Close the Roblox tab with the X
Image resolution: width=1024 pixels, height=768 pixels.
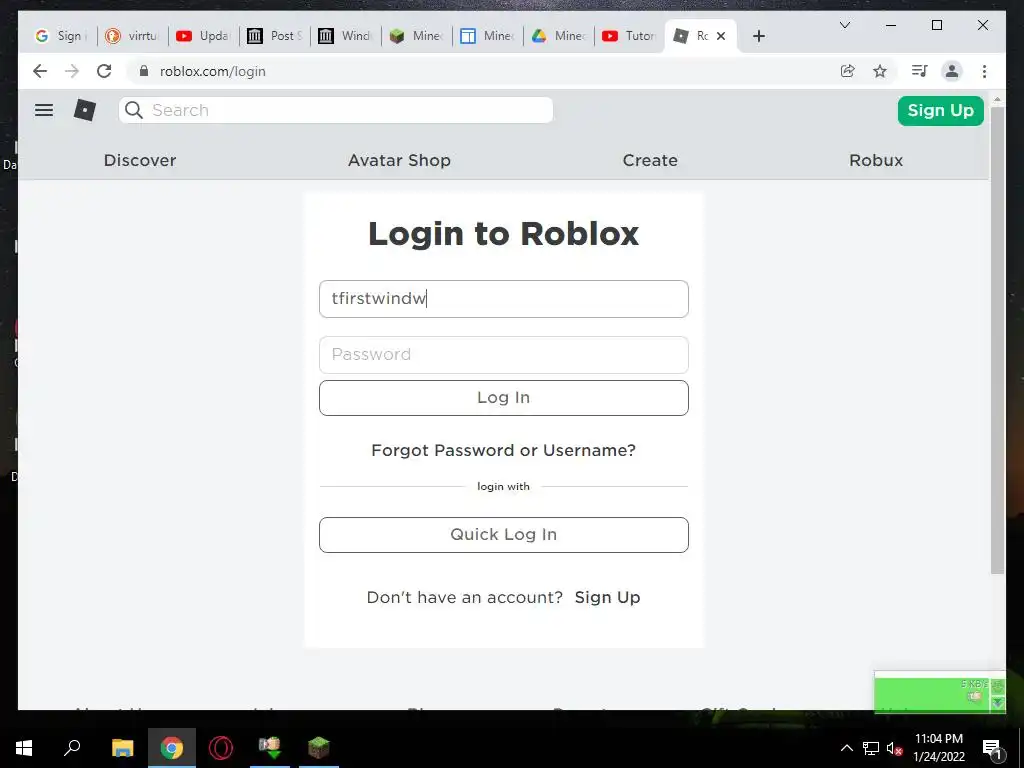point(721,36)
